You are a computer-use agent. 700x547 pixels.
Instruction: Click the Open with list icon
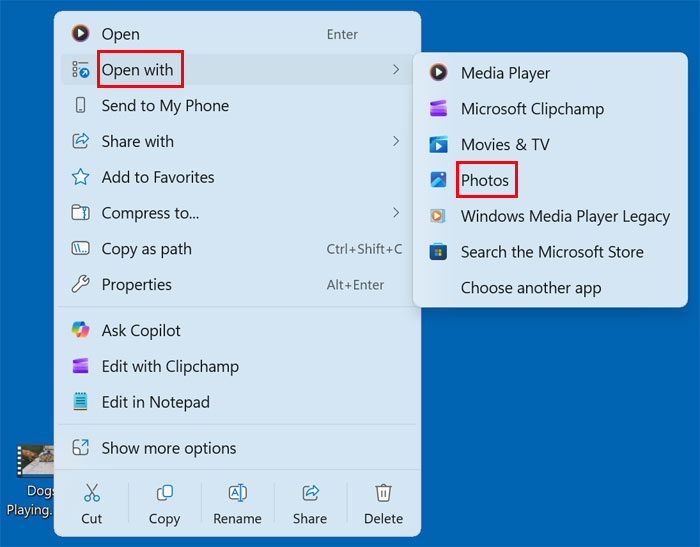point(80,70)
